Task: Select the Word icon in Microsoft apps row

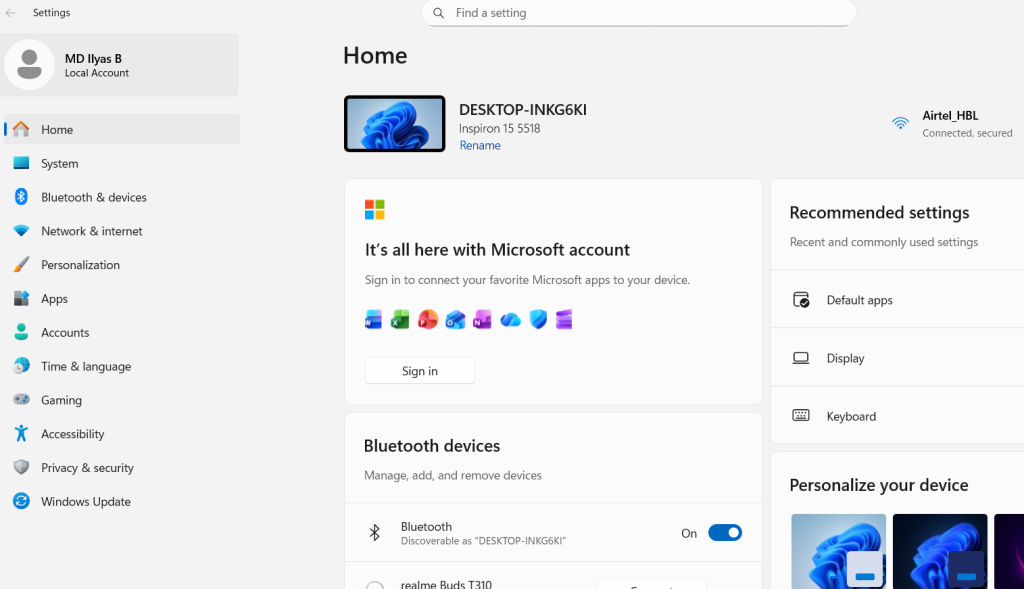Action: (x=373, y=319)
